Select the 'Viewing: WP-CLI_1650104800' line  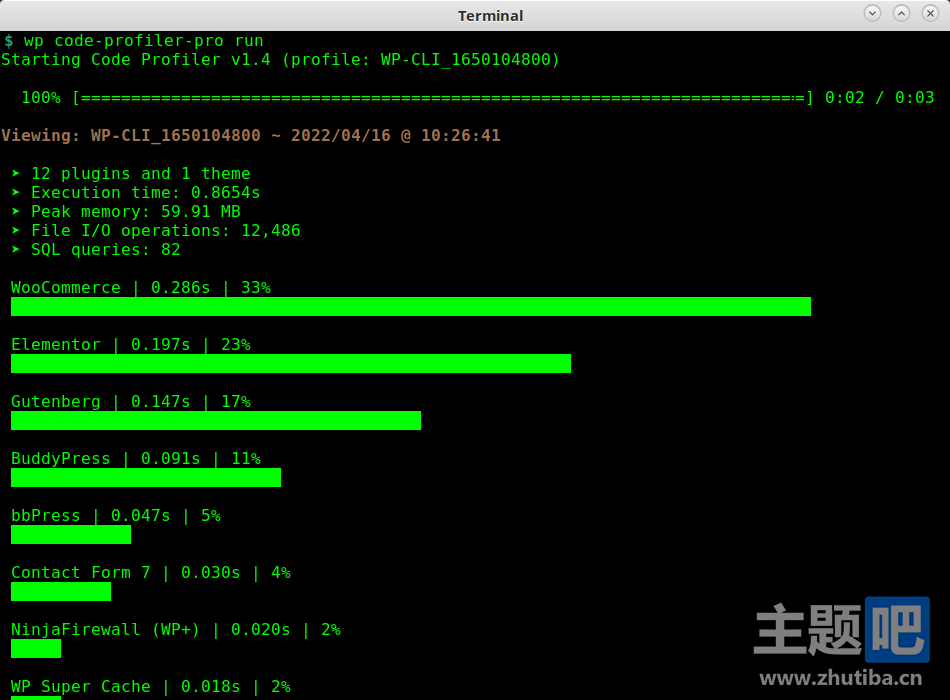pos(251,135)
